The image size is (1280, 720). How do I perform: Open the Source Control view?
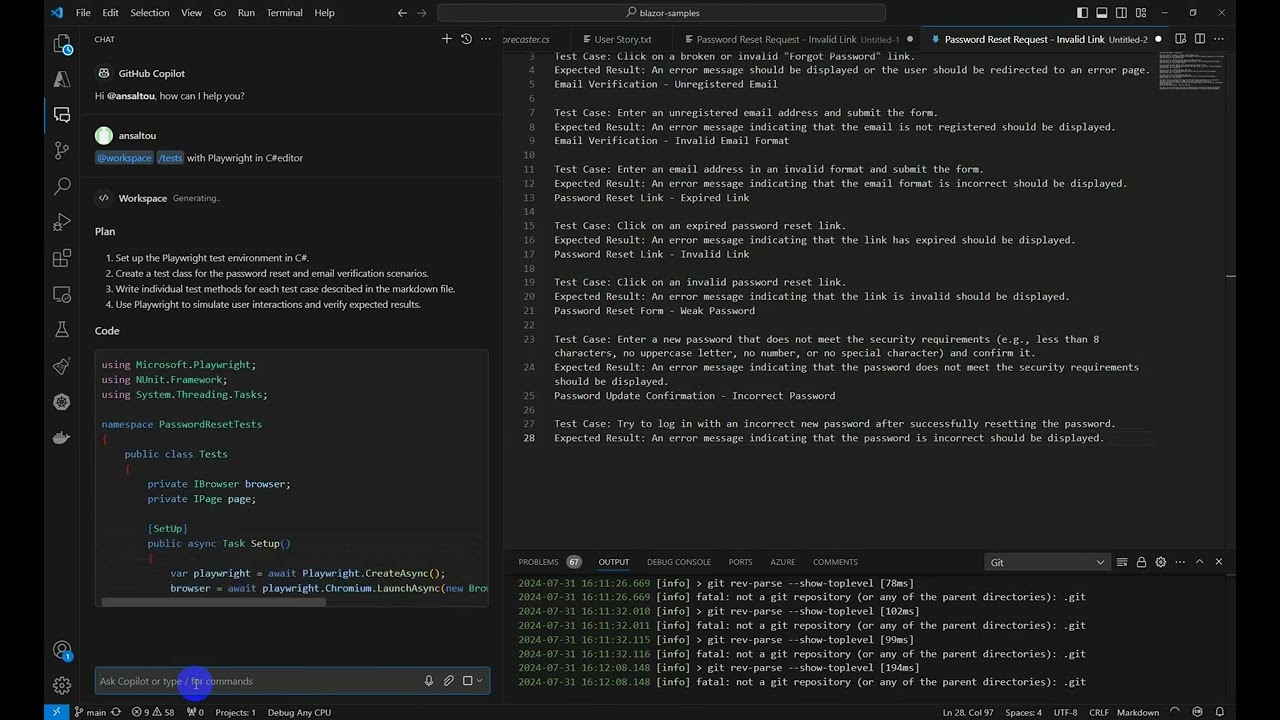[62, 150]
